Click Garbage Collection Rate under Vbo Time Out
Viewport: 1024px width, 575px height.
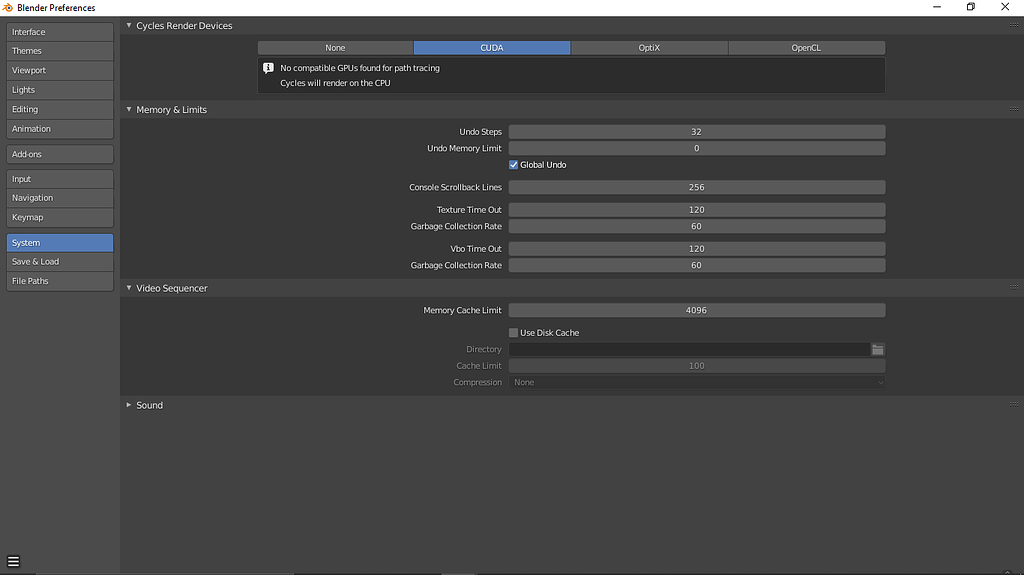(x=697, y=265)
